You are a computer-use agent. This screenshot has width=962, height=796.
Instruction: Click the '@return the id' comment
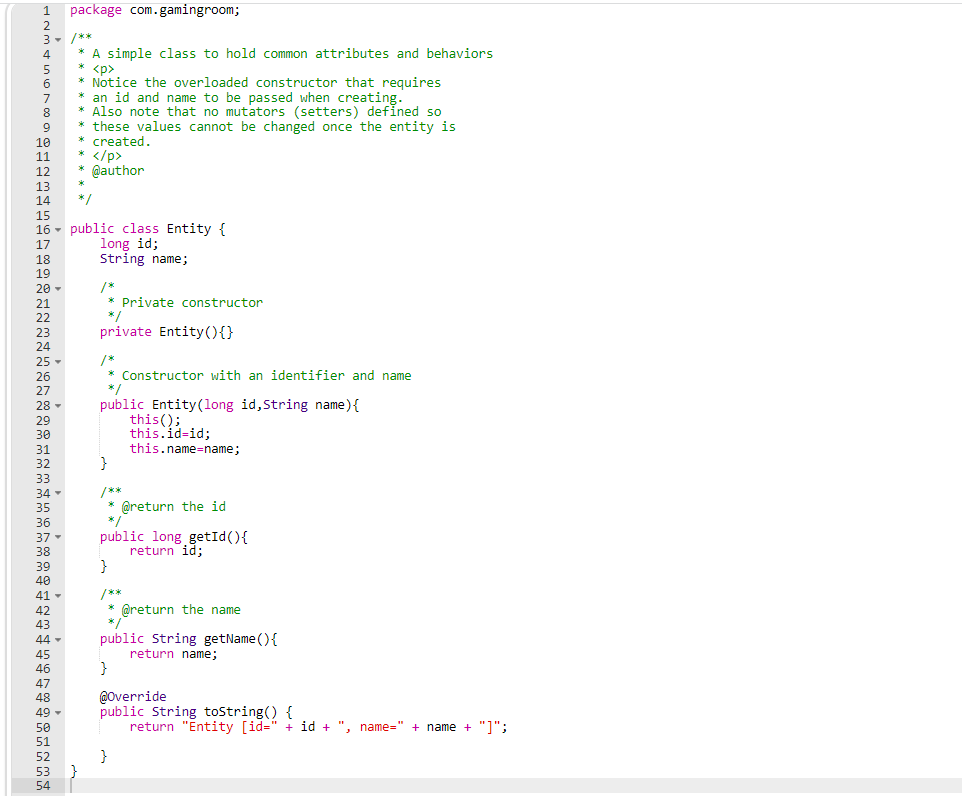[174, 507]
